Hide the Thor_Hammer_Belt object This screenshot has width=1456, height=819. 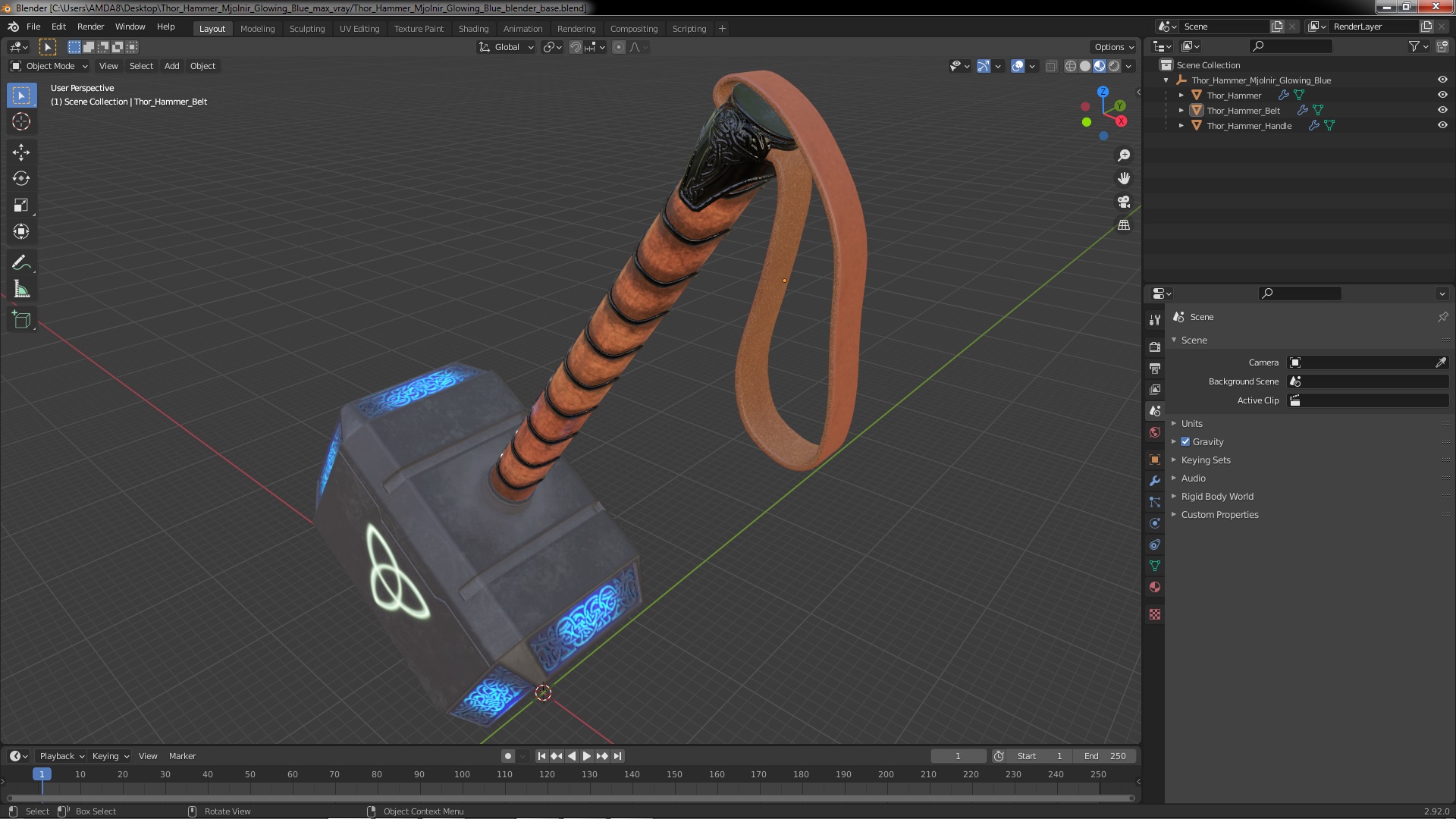1442,110
